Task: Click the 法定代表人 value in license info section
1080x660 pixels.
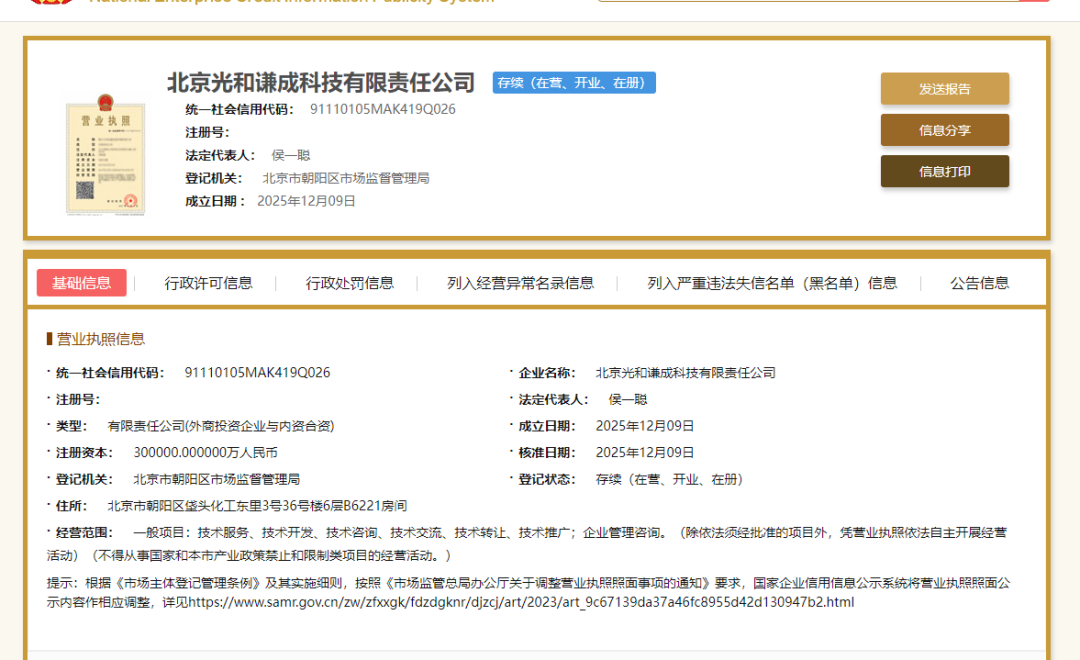Action: tap(628, 400)
